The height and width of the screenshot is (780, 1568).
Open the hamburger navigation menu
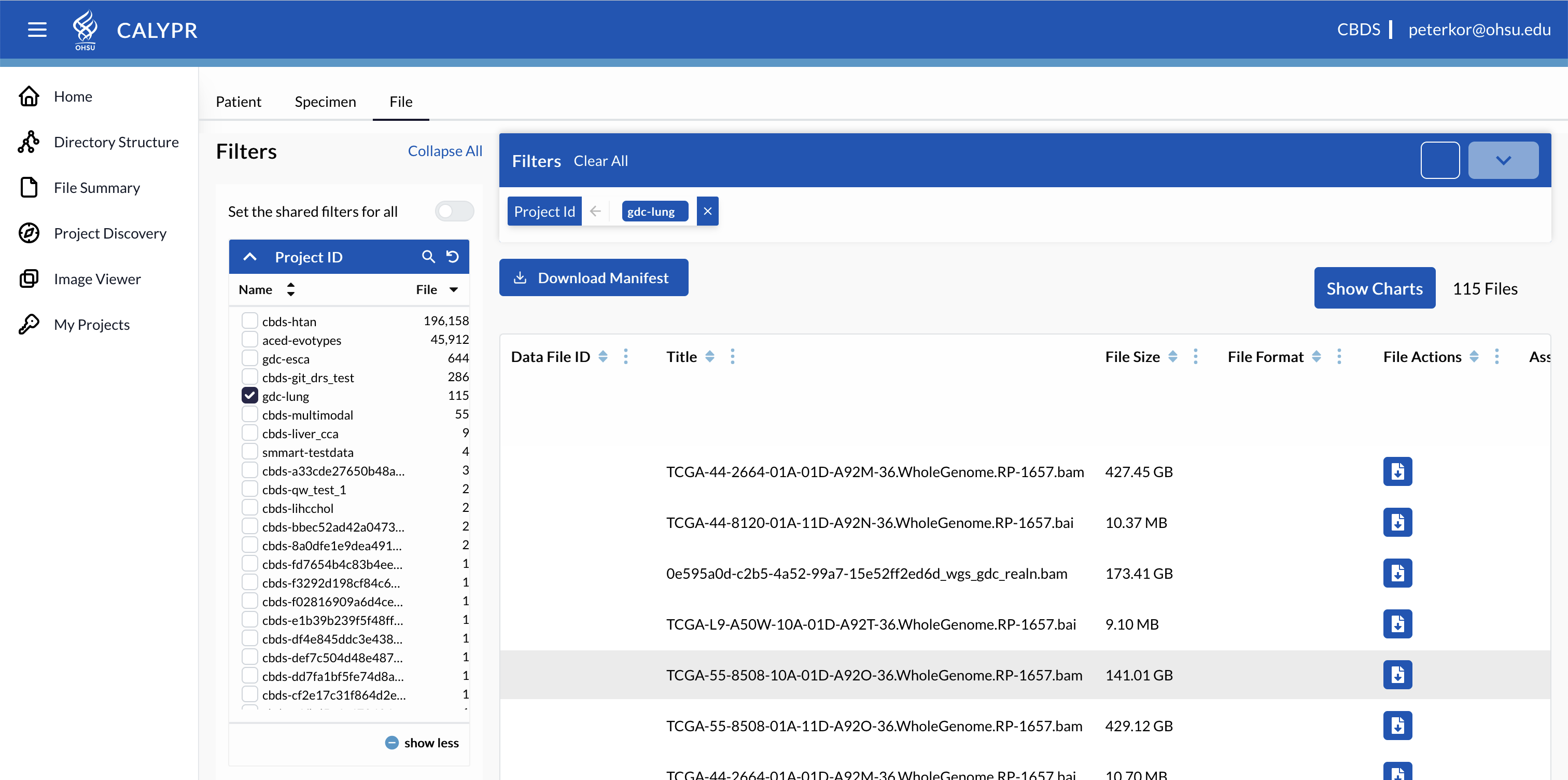click(x=36, y=29)
